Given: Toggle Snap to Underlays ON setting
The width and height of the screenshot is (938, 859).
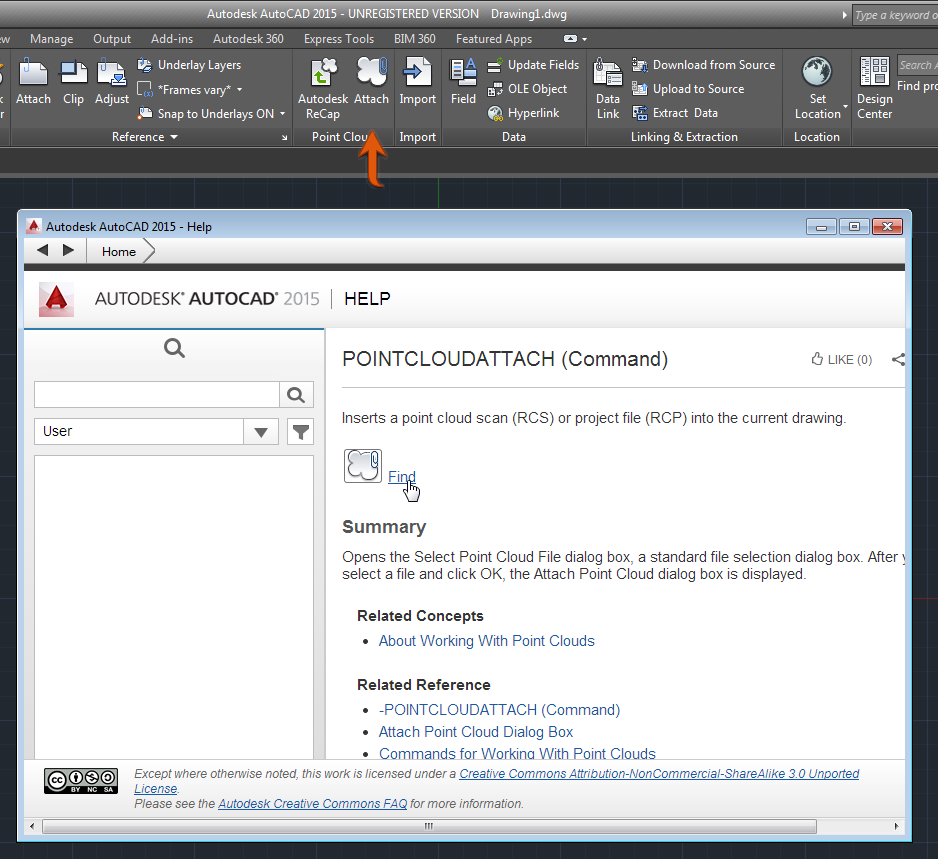Looking at the screenshot, I should 214,114.
